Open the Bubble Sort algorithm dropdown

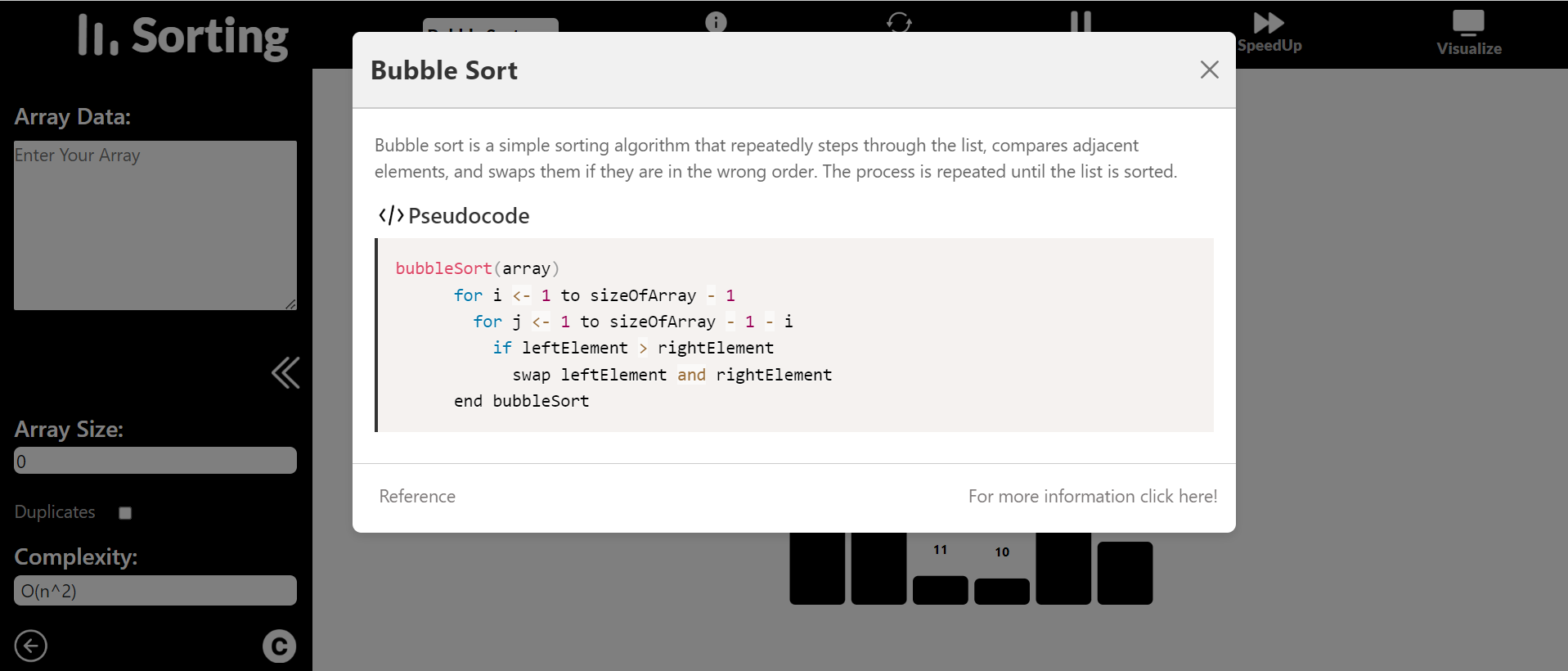coord(490,25)
